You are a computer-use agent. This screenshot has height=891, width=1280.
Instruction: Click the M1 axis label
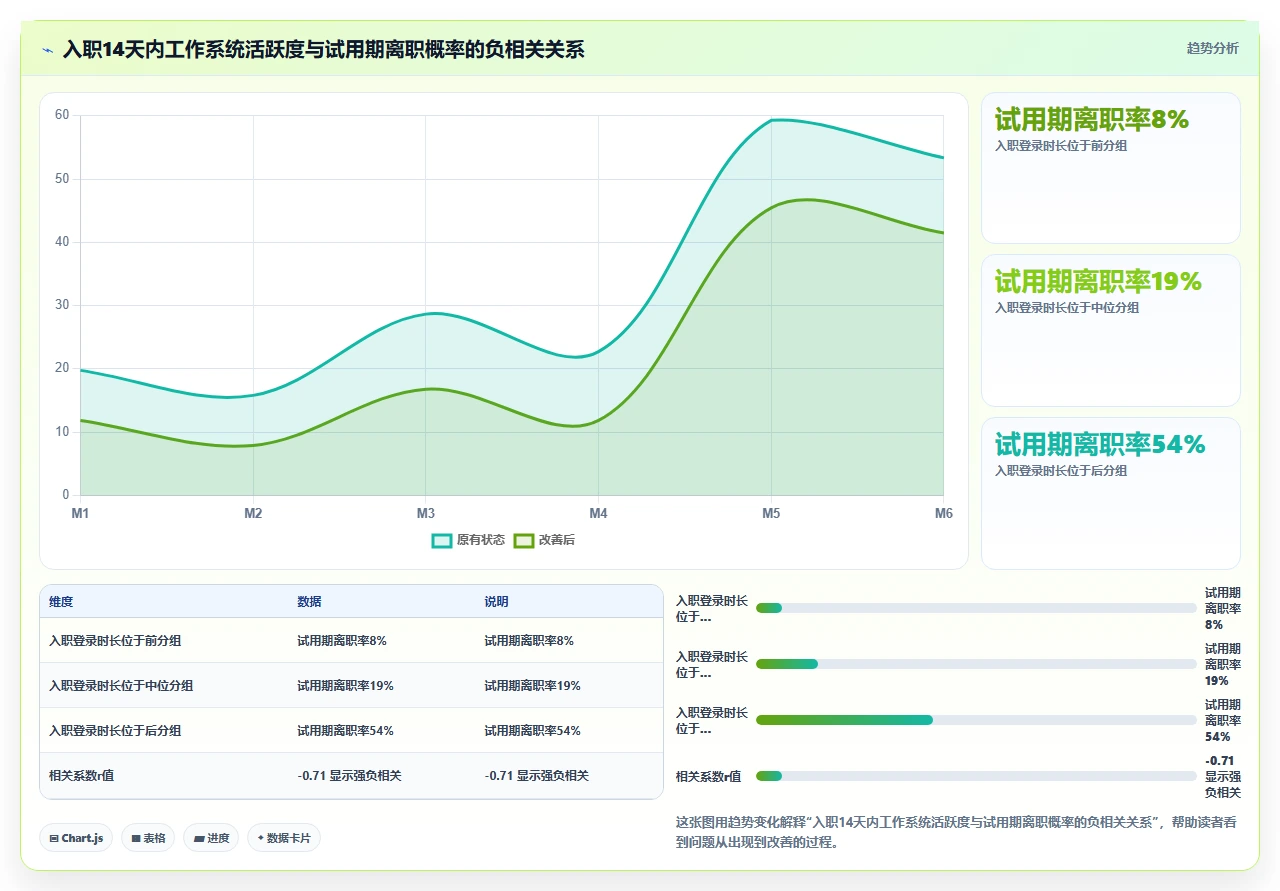click(80, 513)
